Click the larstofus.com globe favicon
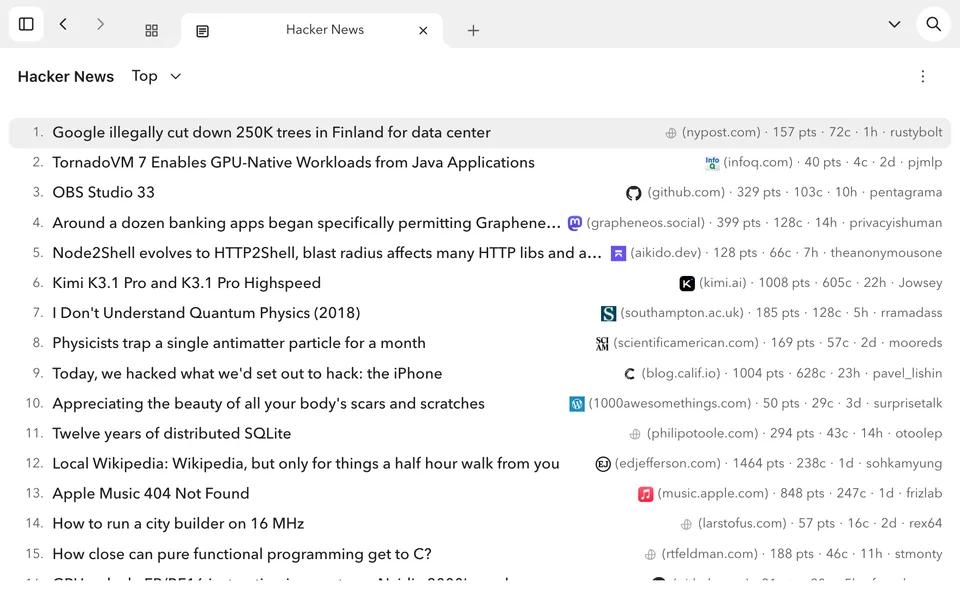 point(686,524)
